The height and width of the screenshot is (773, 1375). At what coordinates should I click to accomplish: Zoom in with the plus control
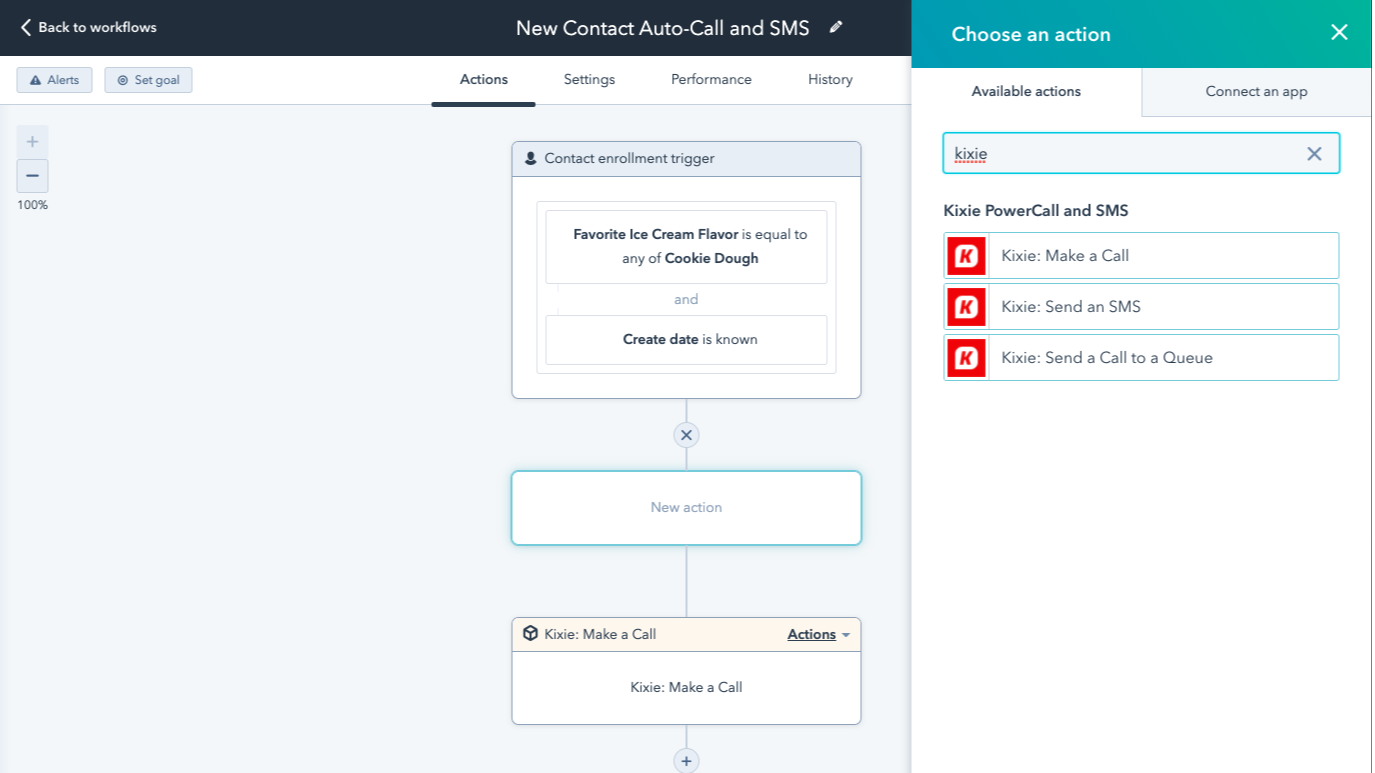[32, 141]
